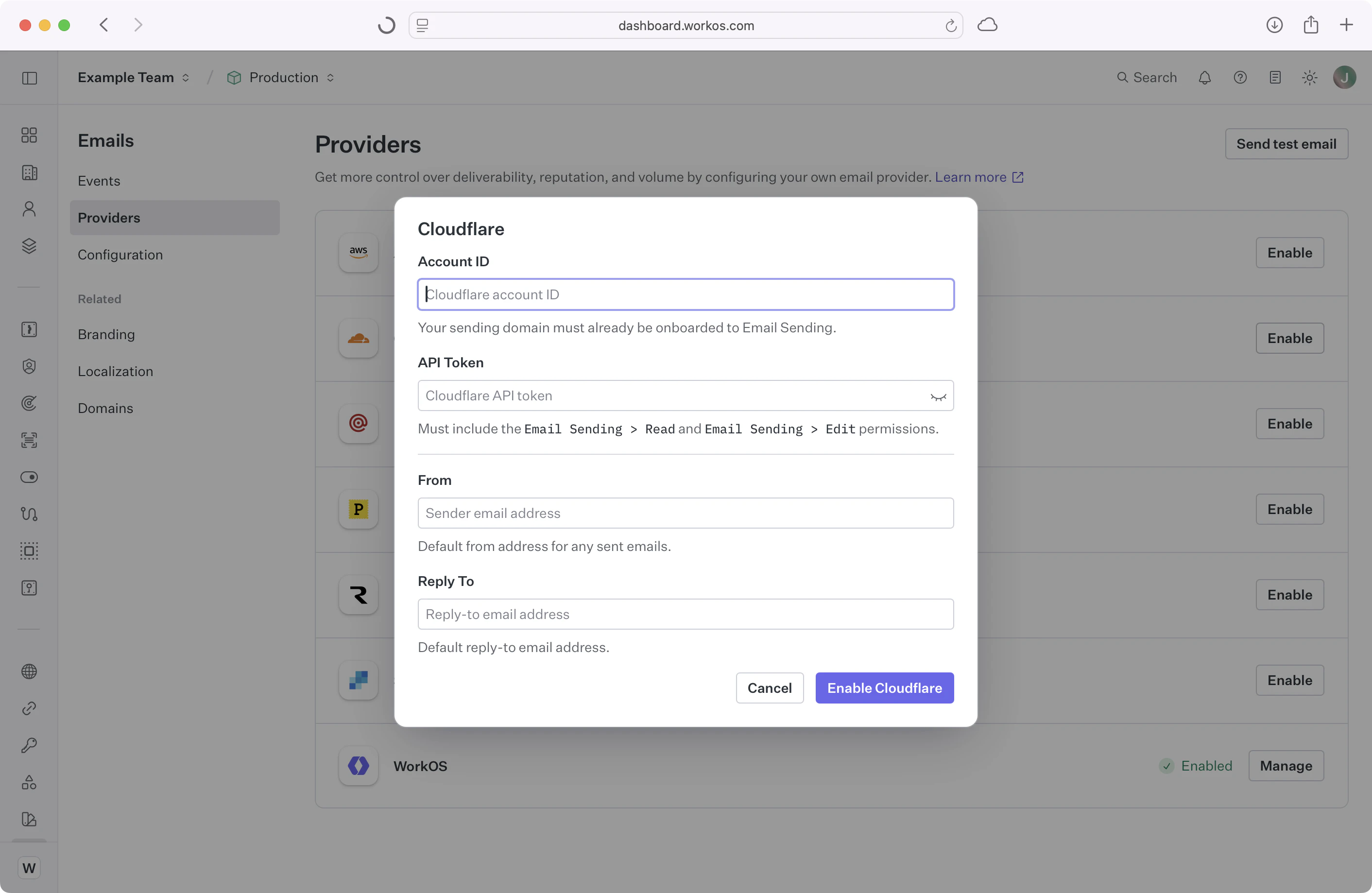Image resolution: width=1372 pixels, height=893 pixels.
Task: Click the WorkOS provider logo
Action: coord(358,766)
